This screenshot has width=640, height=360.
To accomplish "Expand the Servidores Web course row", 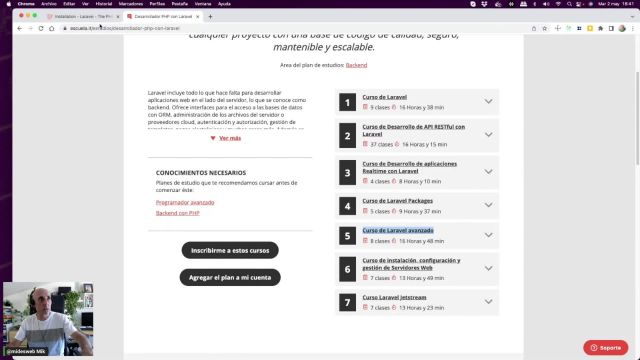I will pos(488,268).
